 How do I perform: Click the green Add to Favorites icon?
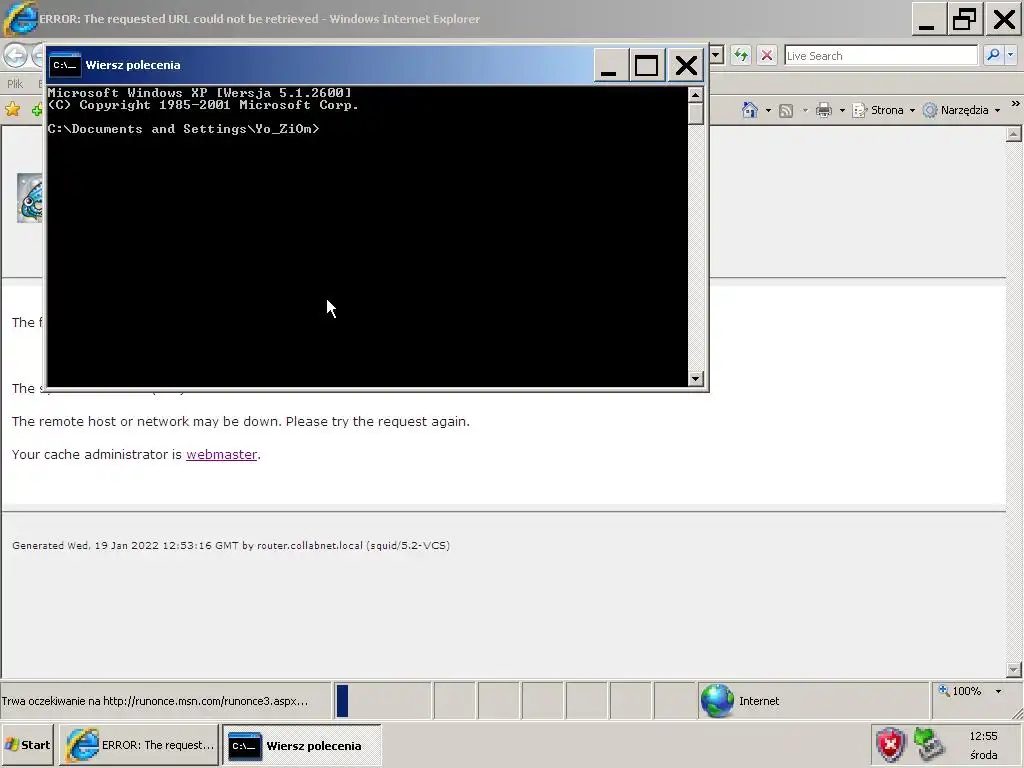[37, 109]
